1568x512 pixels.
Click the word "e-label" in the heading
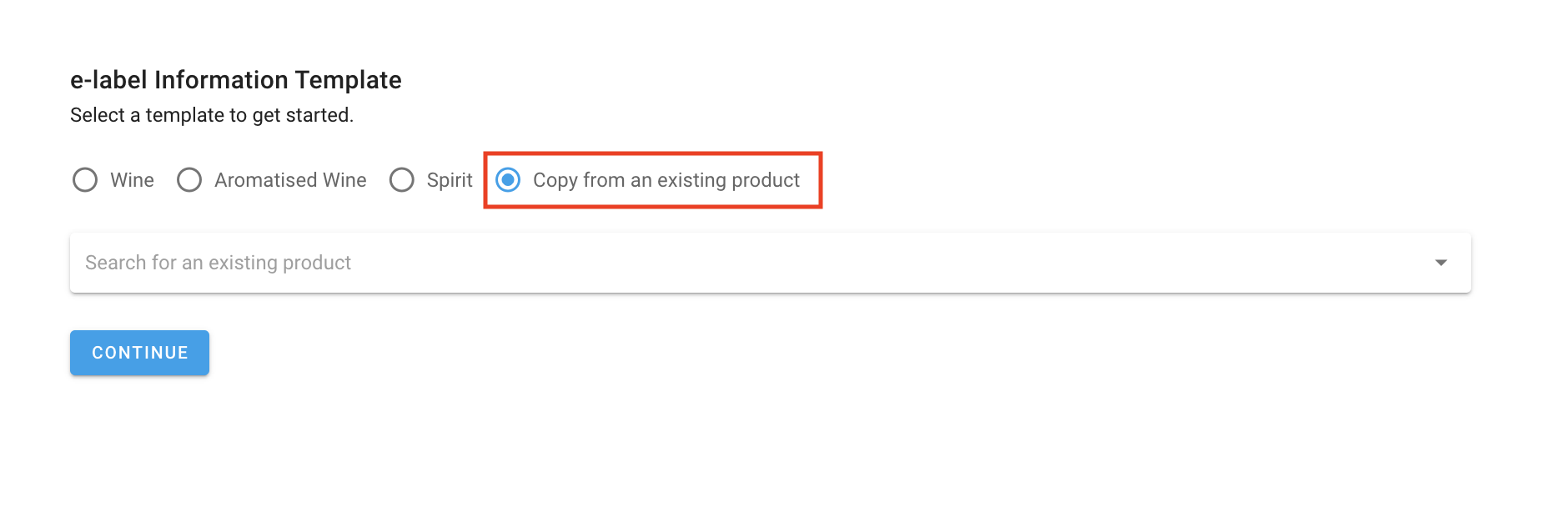(108, 80)
